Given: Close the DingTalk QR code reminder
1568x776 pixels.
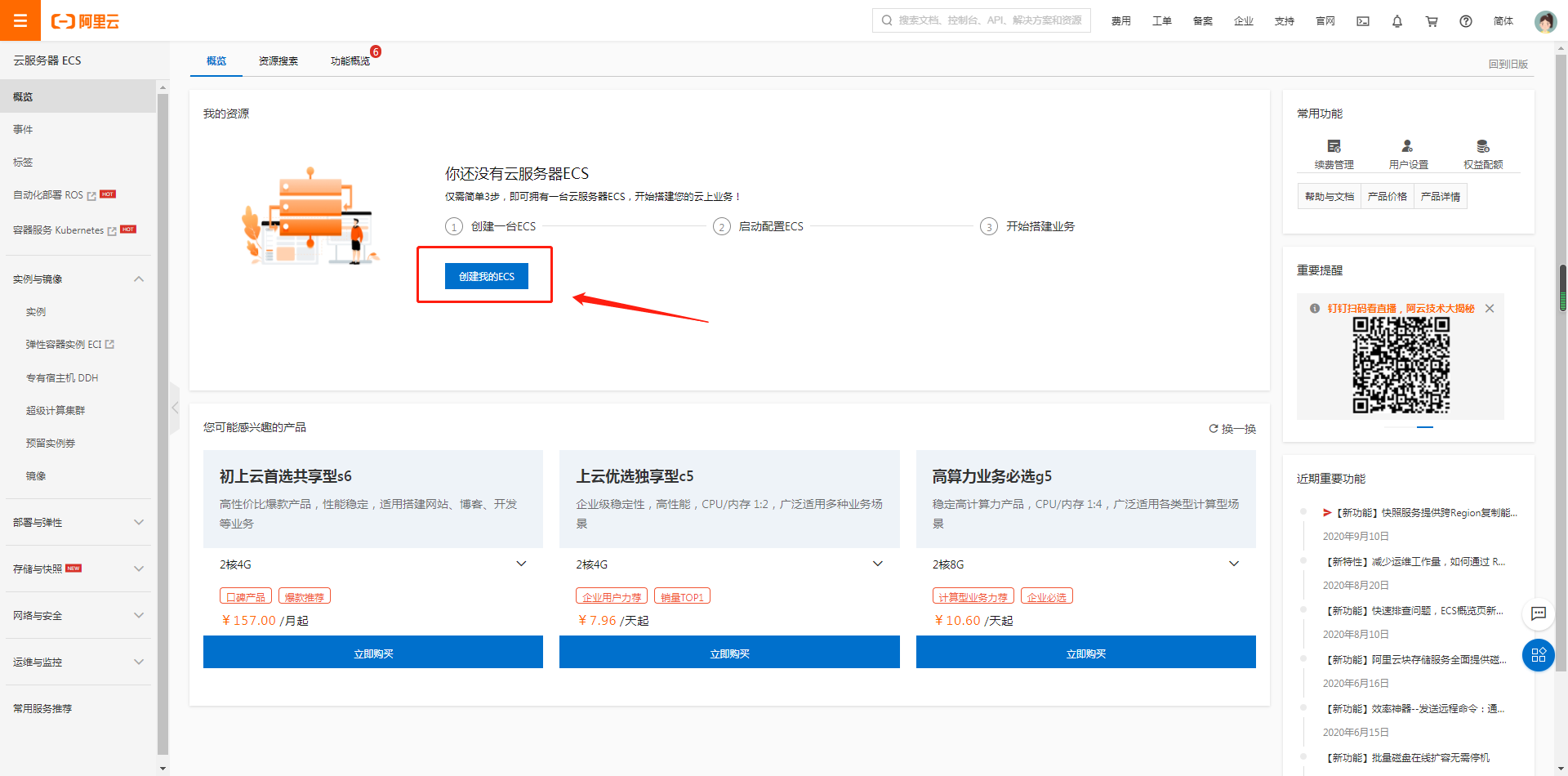Looking at the screenshot, I should tap(1490, 309).
